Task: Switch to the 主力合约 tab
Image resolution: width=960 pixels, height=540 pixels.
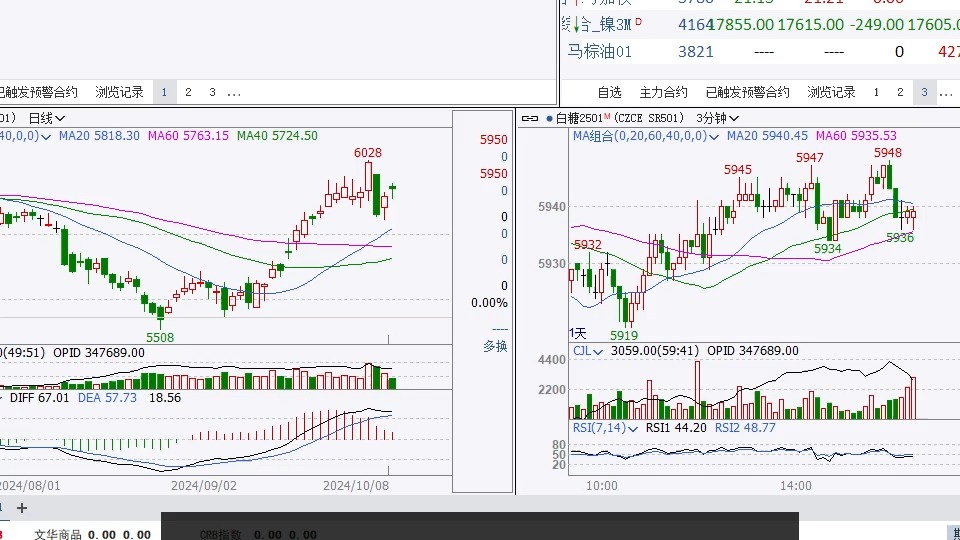Action: [663, 92]
